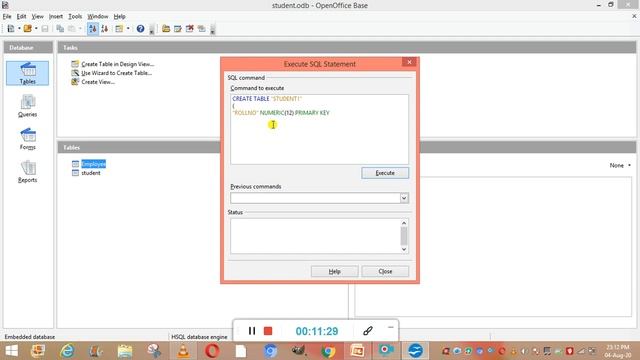The width and height of the screenshot is (640, 360).
Task: Open the Tools menu
Action: 75,16
